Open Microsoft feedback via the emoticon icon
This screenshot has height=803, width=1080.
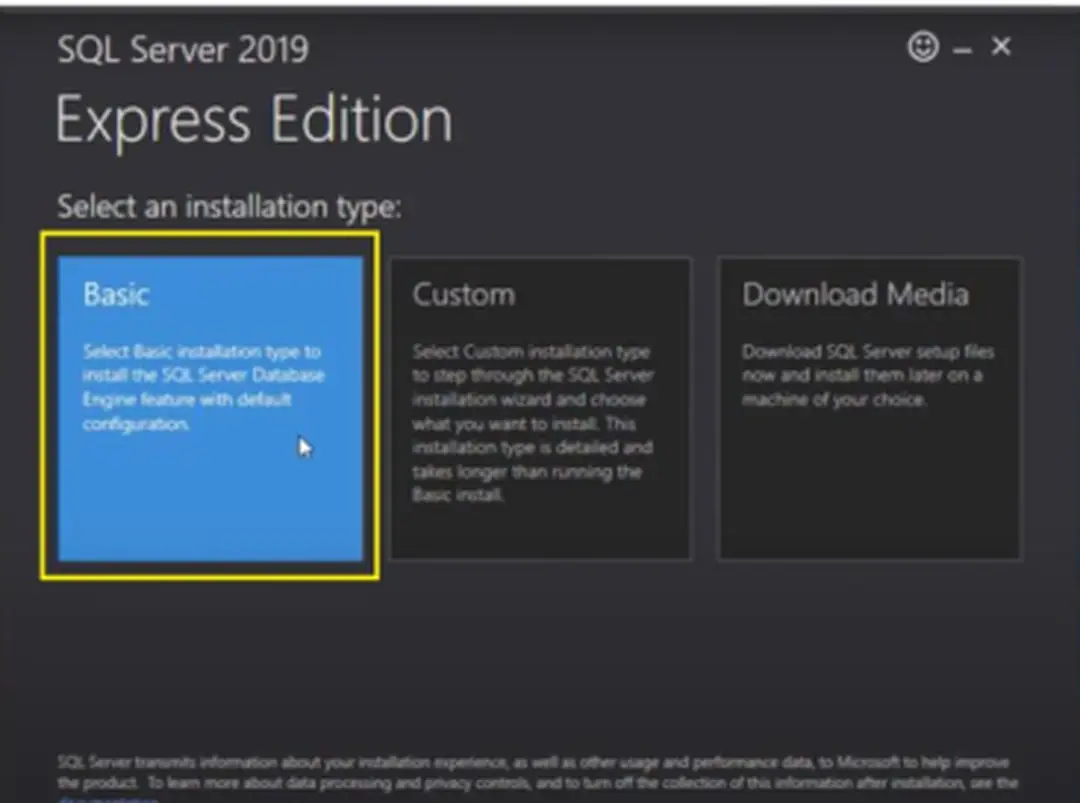tap(923, 46)
